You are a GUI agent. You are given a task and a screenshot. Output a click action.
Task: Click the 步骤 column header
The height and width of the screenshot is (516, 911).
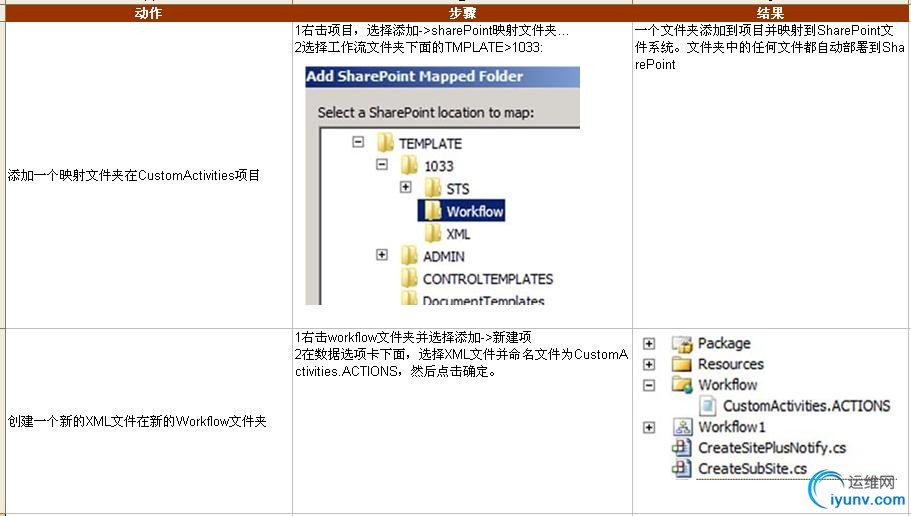pos(462,13)
